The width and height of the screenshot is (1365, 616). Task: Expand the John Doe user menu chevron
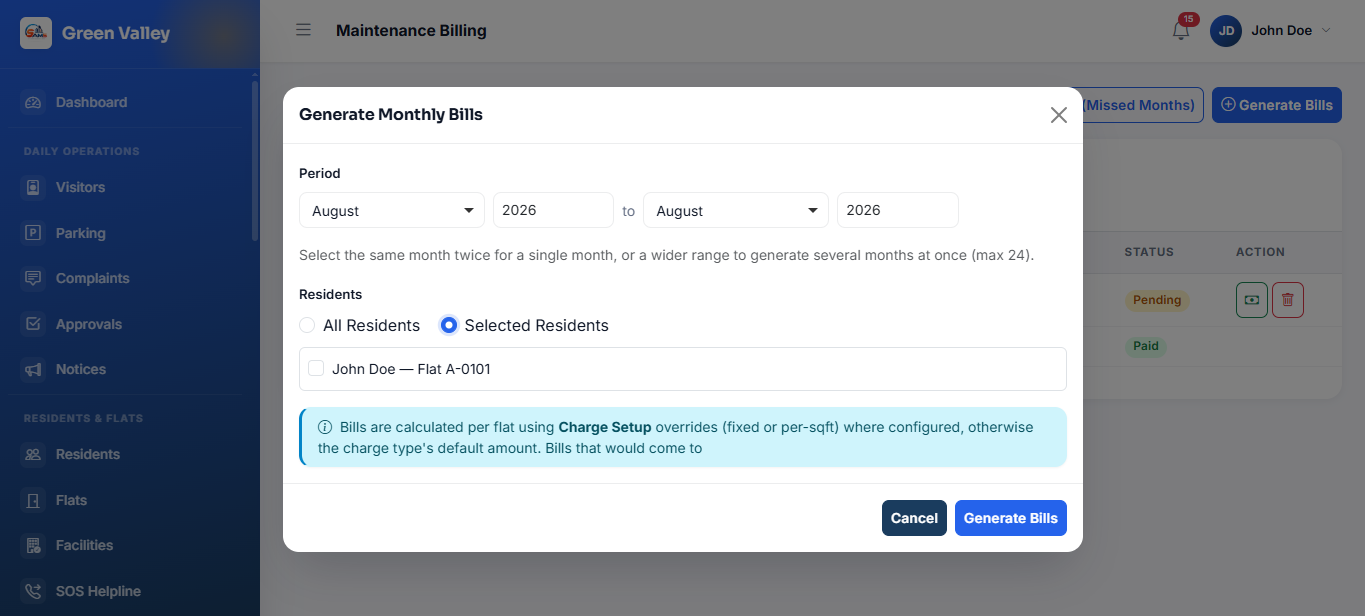[1326, 30]
